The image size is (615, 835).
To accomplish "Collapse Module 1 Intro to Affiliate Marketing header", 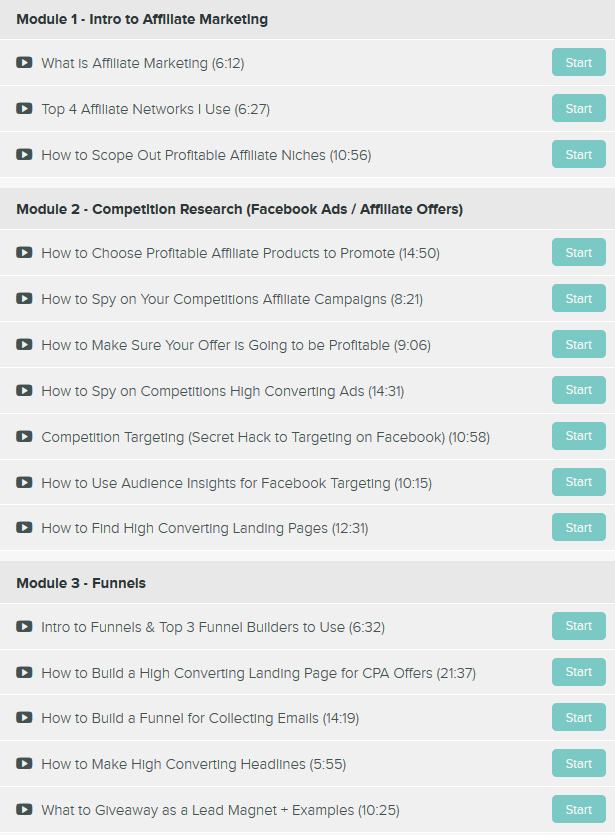I will click(142, 19).
